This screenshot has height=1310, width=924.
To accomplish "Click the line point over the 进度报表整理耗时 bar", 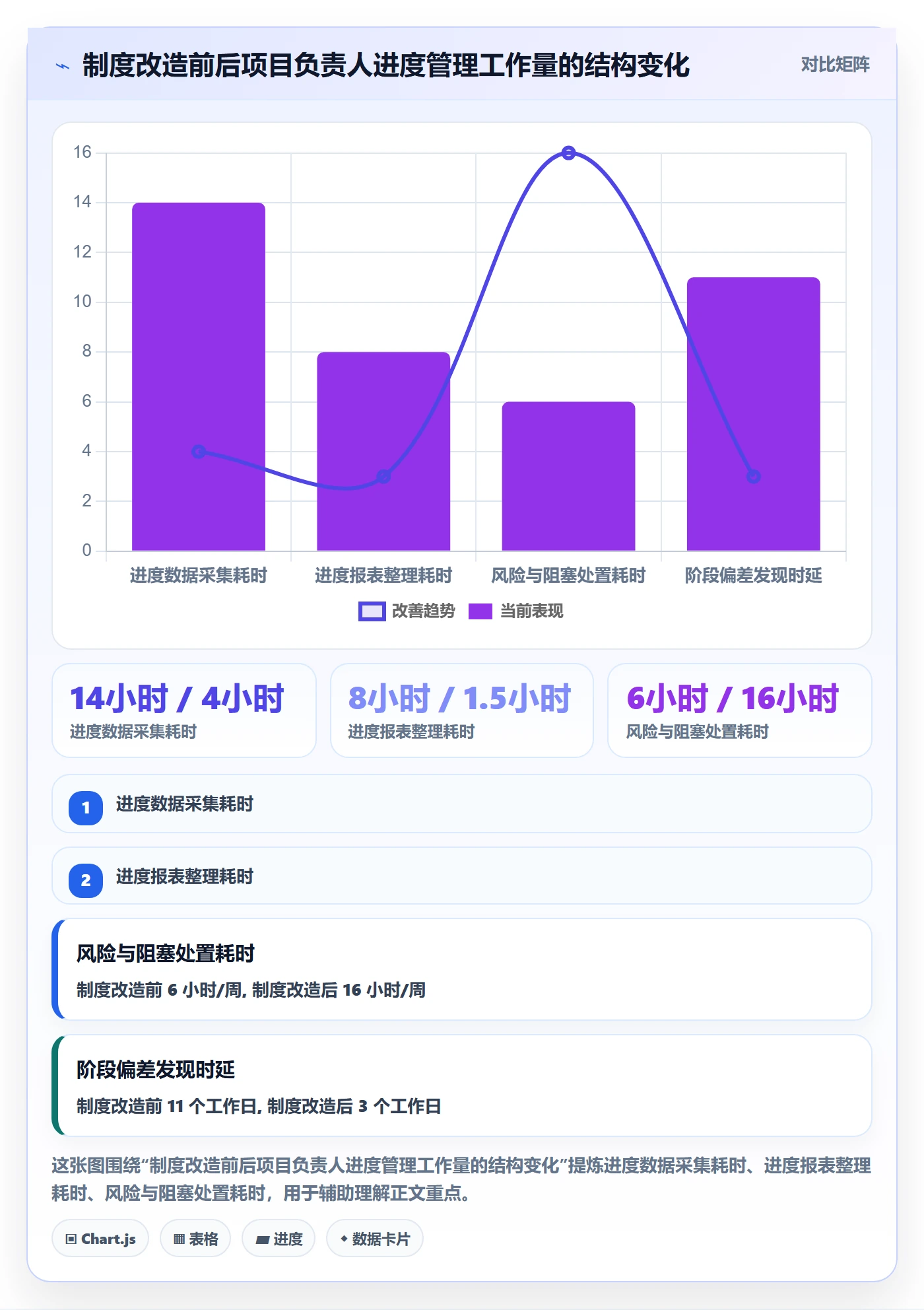I will pos(383,476).
